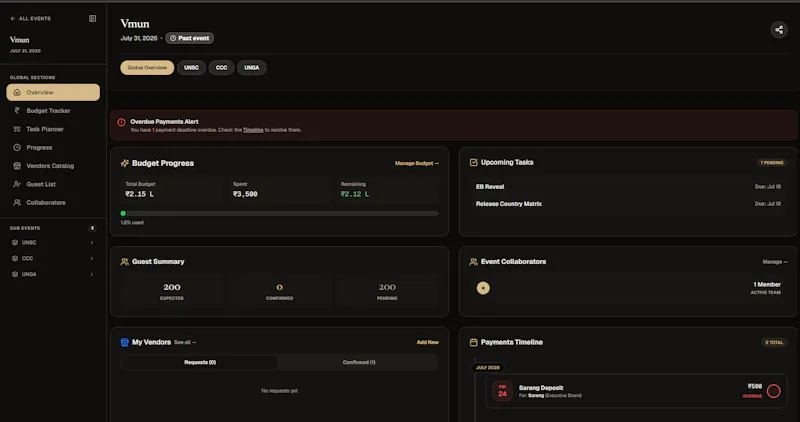The height and width of the screenshot is (422, 800).
Task: Click the overdue alert warning icon
Action: point(121,122)
